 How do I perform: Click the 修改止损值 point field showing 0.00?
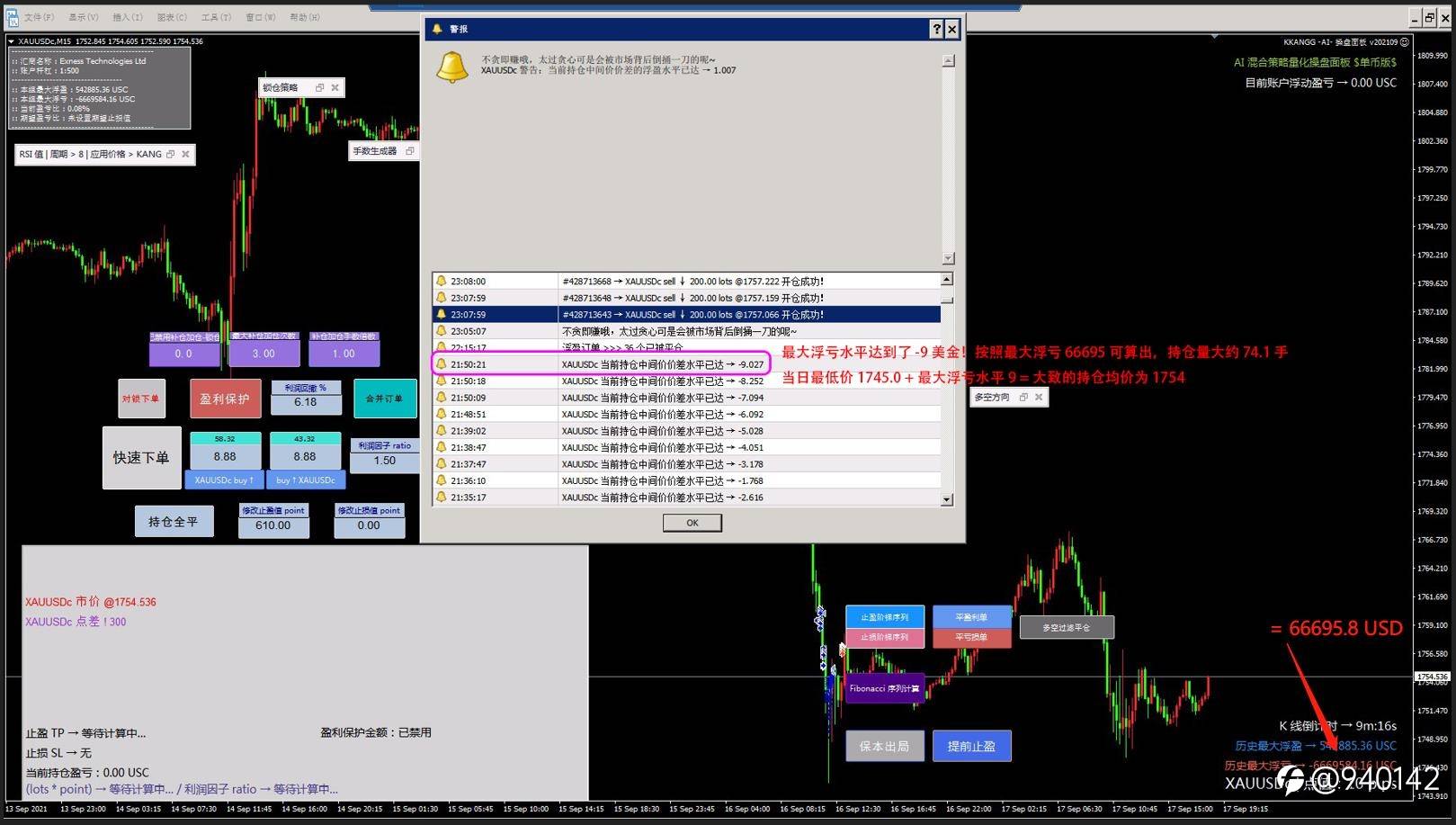point(369,525)
